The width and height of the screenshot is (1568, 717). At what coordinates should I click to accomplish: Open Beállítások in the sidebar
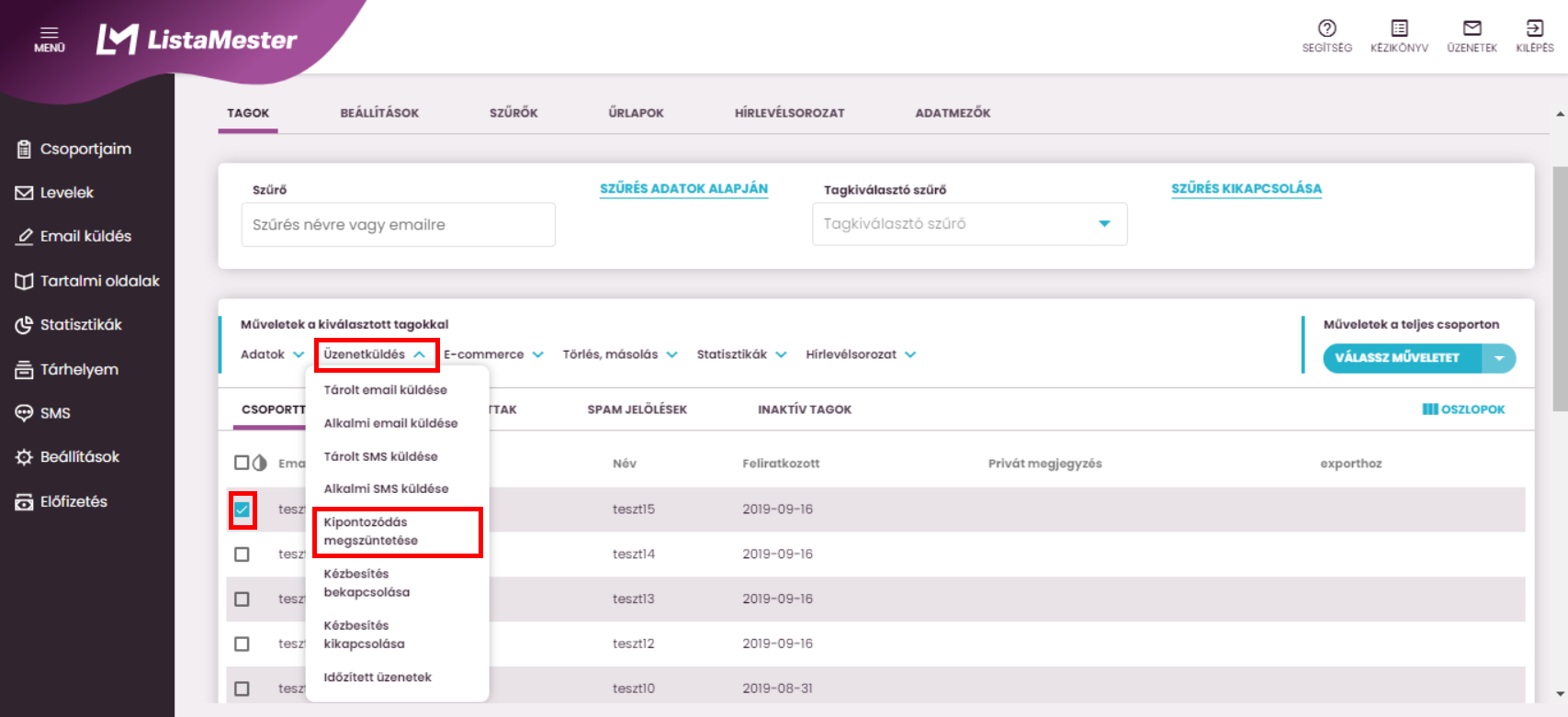(68, 457)
